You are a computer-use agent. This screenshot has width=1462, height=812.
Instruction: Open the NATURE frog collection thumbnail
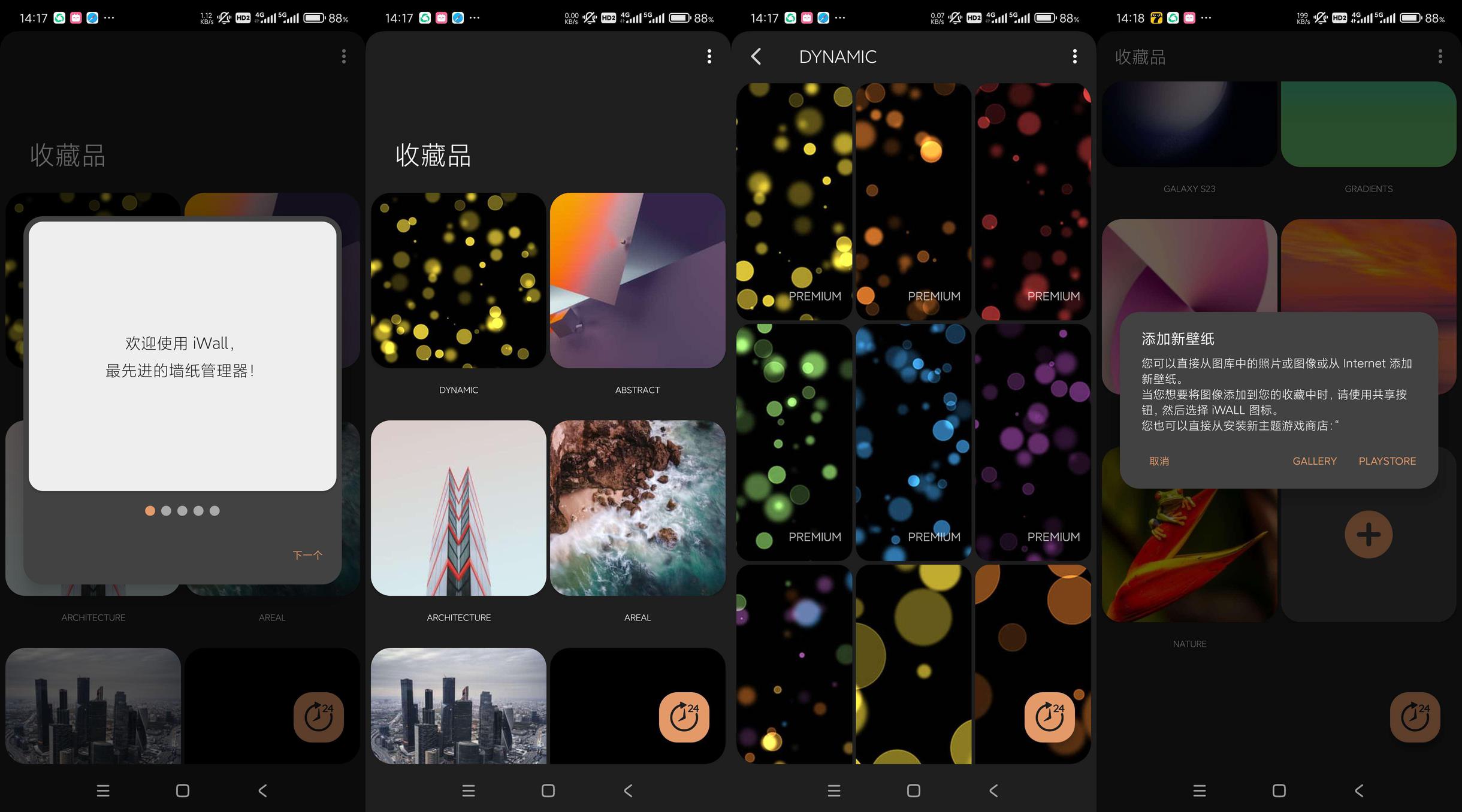coord(1189,555)
